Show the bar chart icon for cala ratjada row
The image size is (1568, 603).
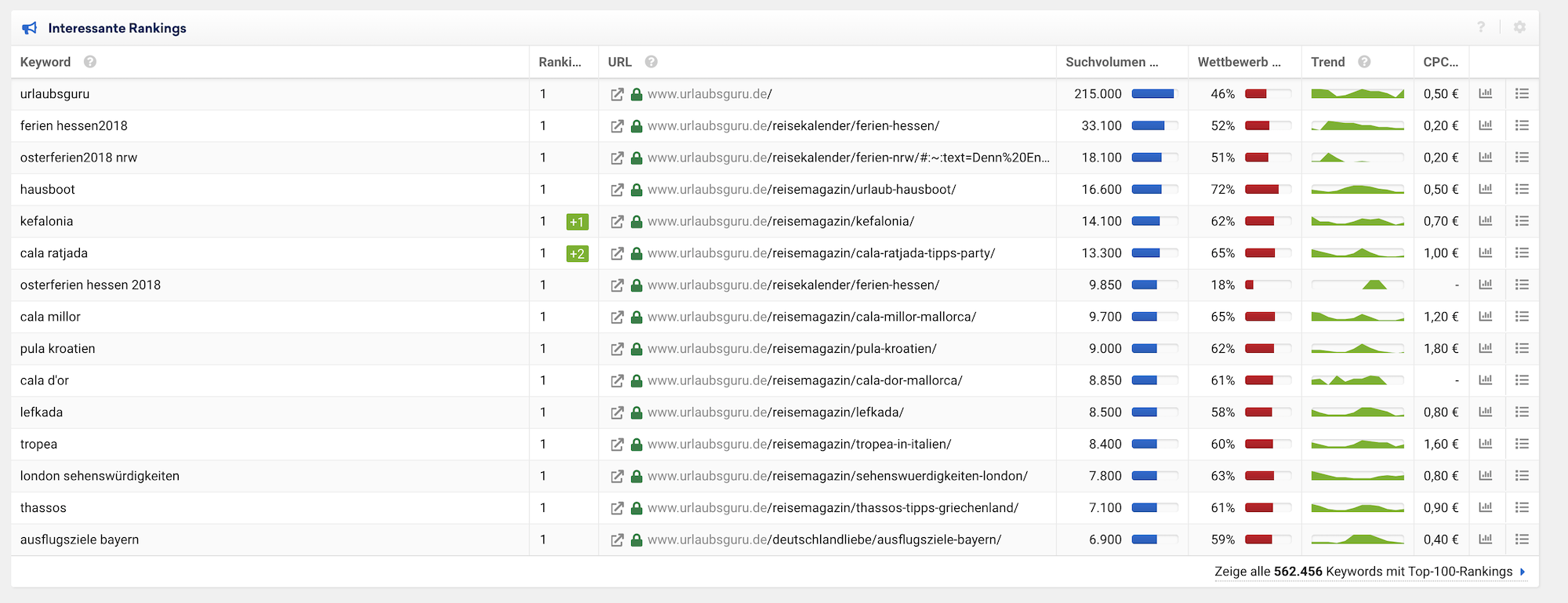pos(1486,252)
